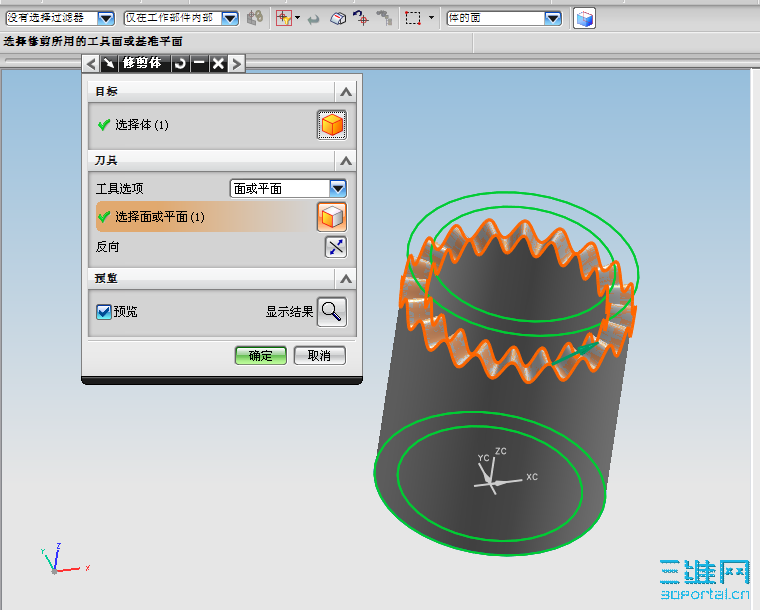Click the 显示结果 magnifier button

tap(332, 312)
